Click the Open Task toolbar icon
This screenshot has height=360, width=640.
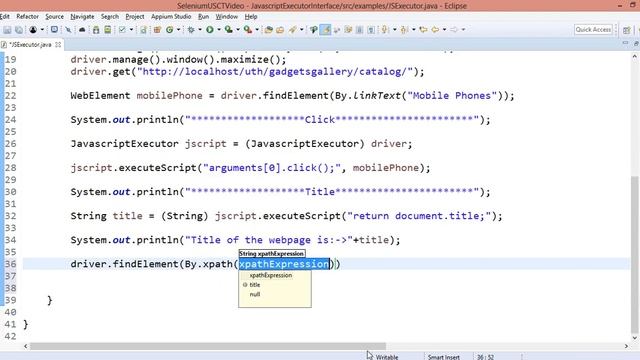(x=280, y=30)
